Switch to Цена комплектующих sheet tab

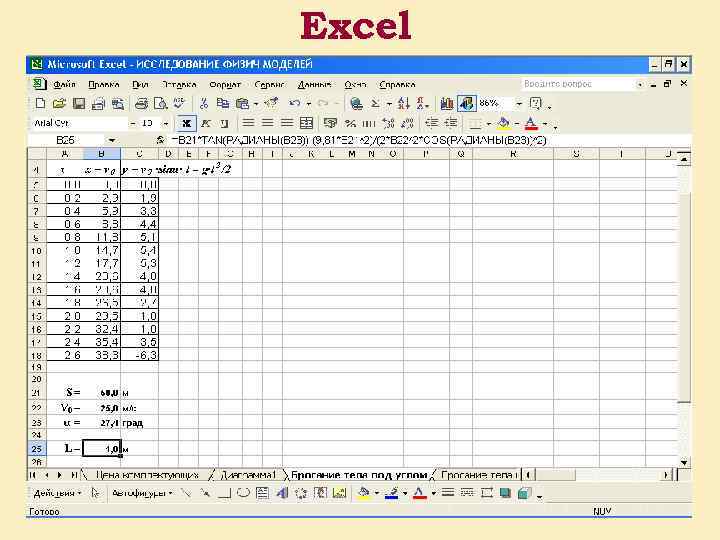[x=147, y=475]
